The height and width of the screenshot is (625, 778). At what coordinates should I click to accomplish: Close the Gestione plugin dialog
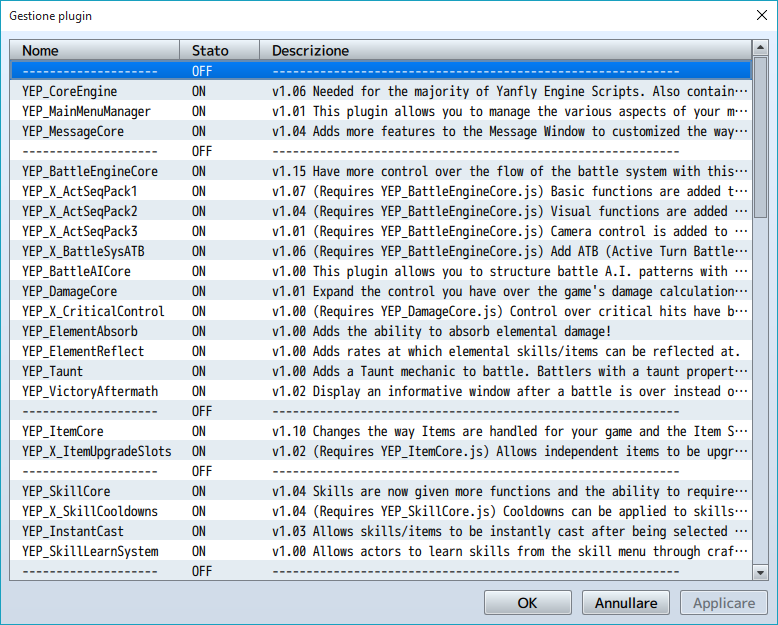point(762,15)
